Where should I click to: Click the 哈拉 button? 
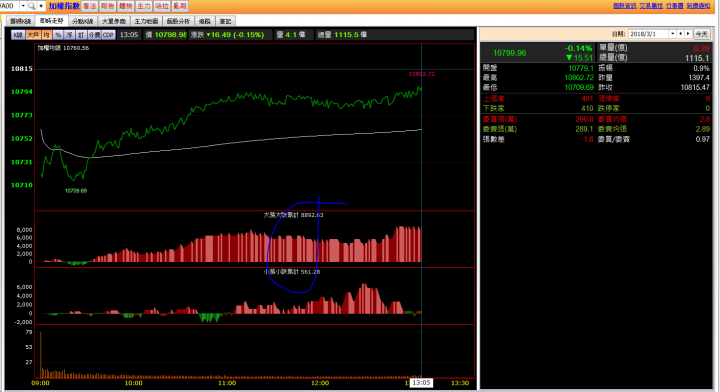point(162,6)
